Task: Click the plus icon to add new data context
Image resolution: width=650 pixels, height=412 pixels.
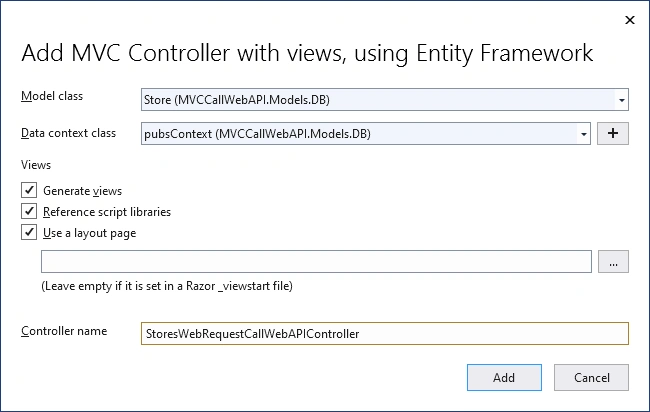Action: coord(613,133)
